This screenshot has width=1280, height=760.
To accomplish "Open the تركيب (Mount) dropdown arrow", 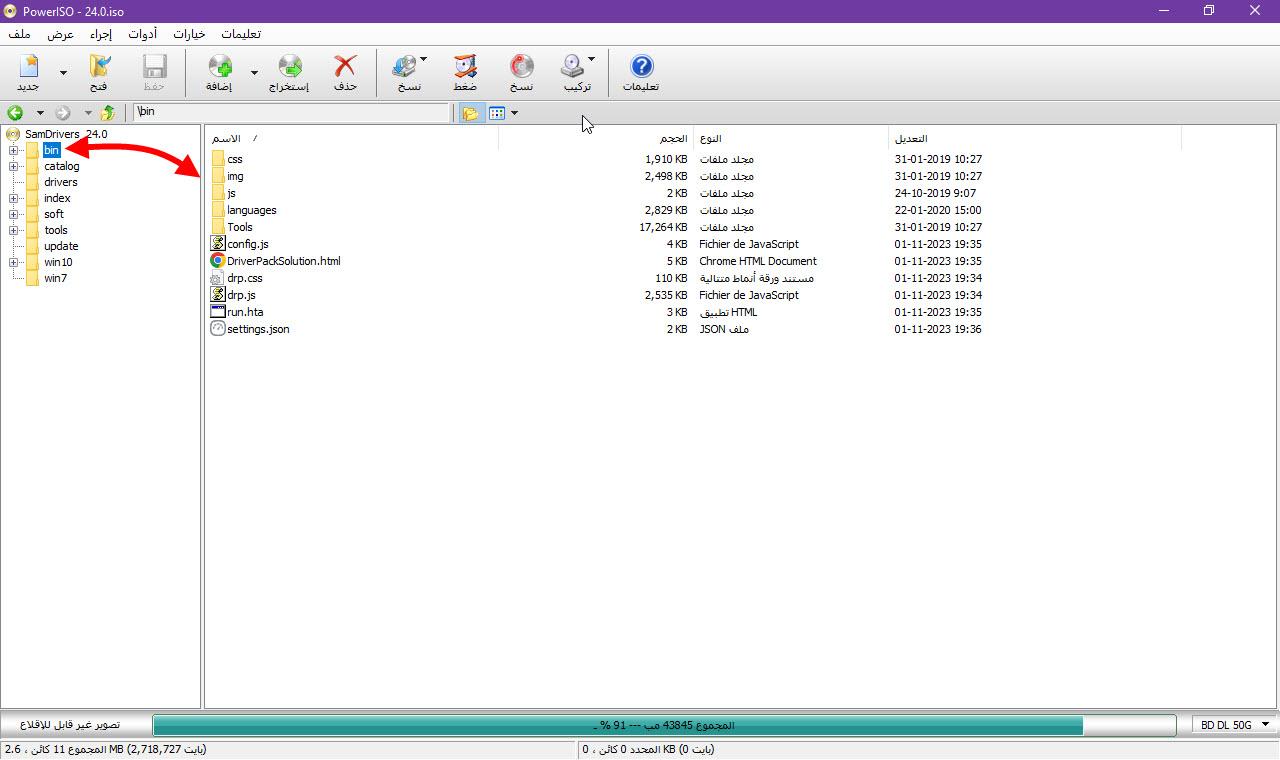I will (591, 60).
